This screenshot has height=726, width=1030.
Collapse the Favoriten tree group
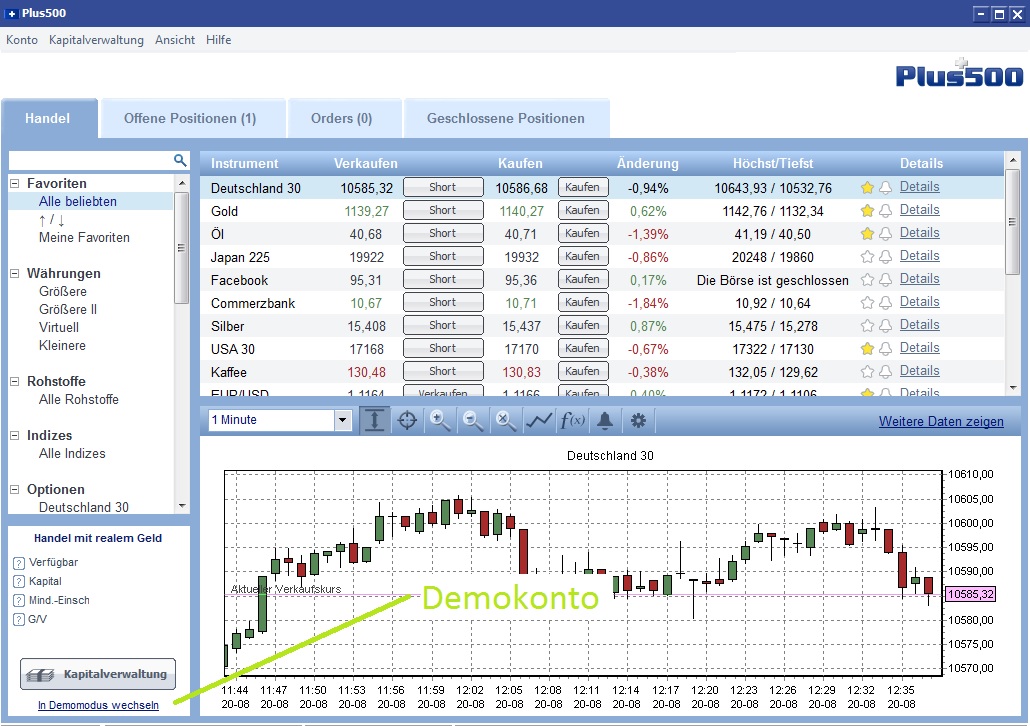click(14, 184)
